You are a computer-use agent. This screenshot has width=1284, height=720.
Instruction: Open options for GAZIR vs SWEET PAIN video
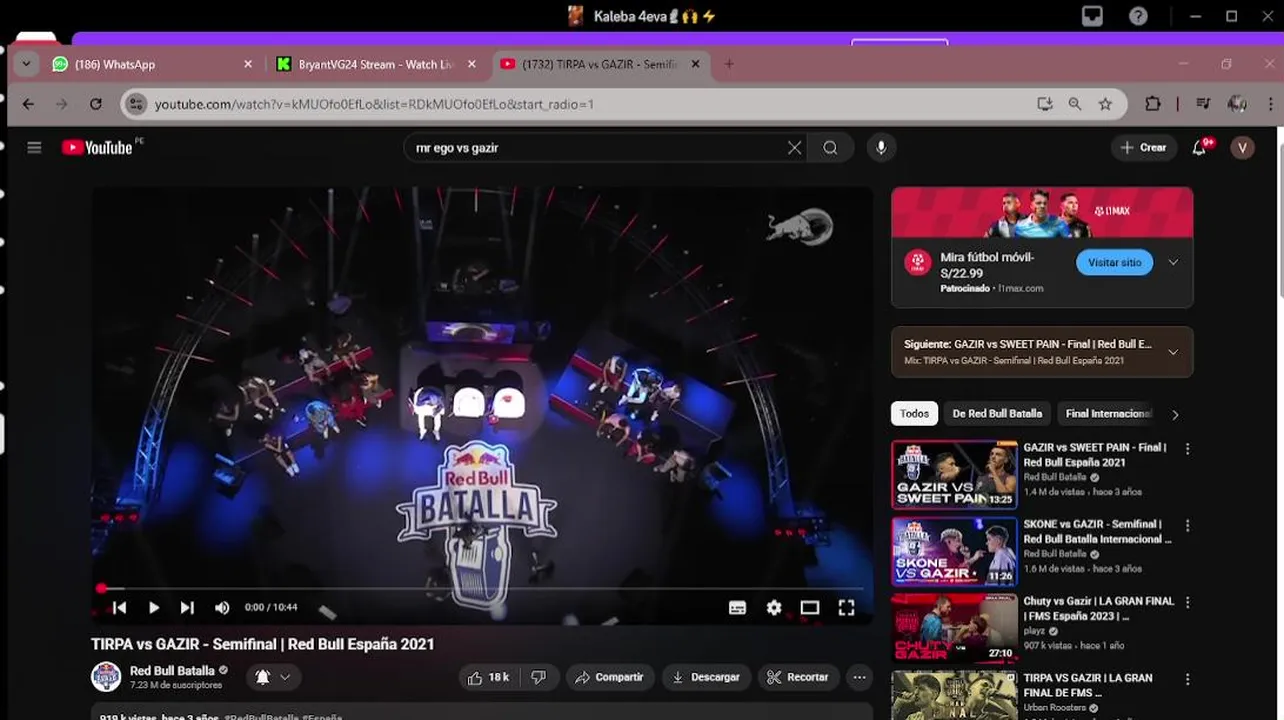[x=1188, y=450]
